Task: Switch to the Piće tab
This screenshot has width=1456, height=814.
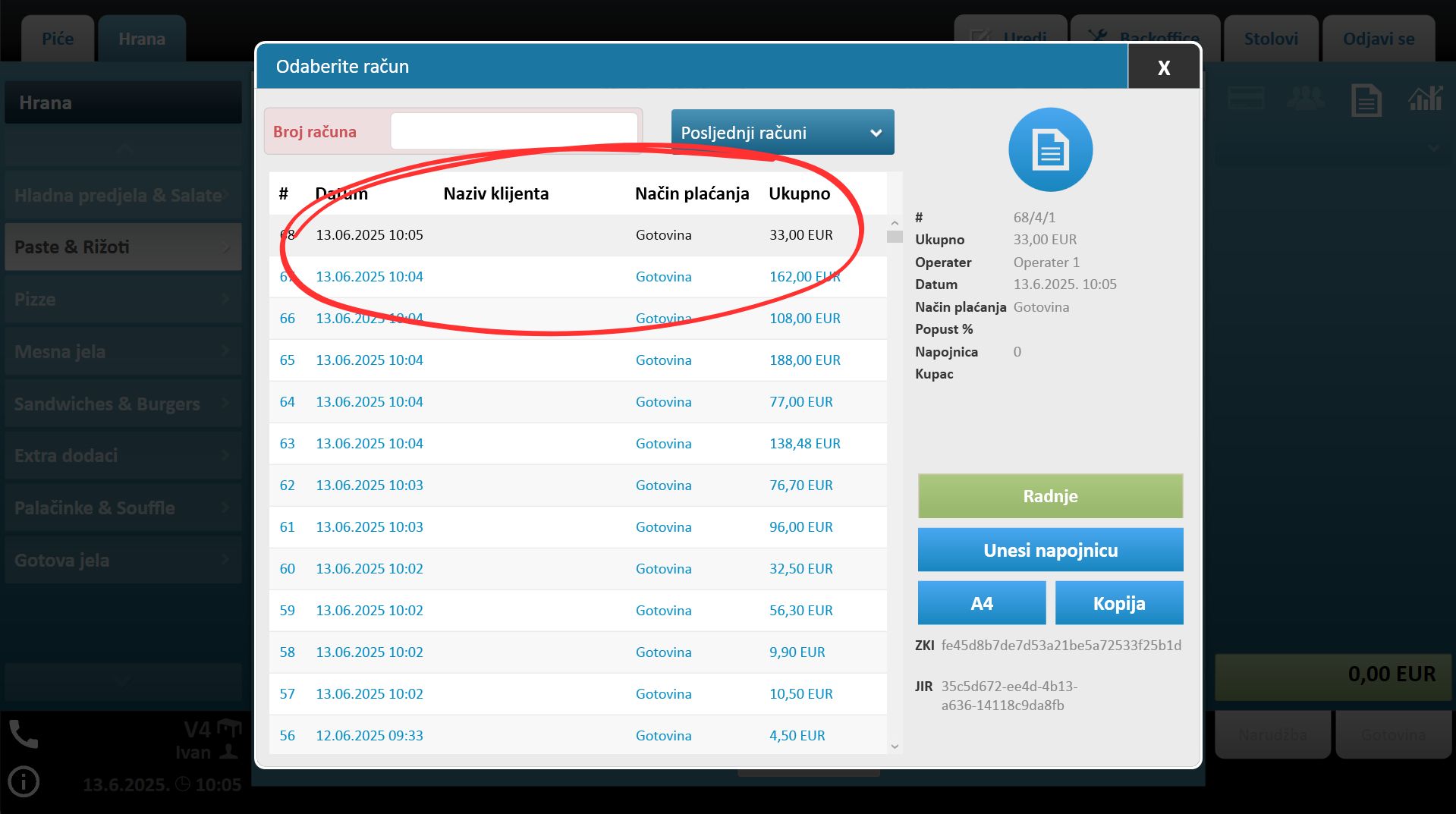Action: 58,39
